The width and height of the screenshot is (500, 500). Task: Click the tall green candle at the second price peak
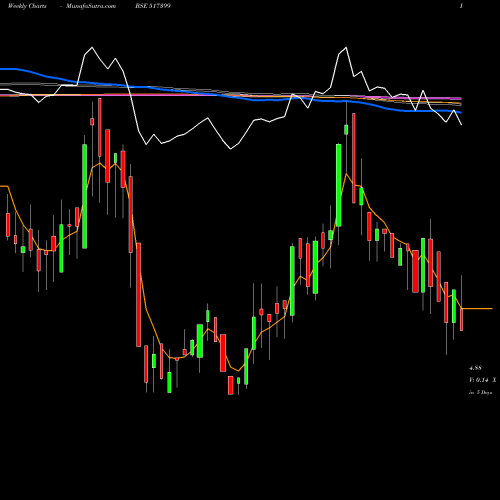(338, 185)
